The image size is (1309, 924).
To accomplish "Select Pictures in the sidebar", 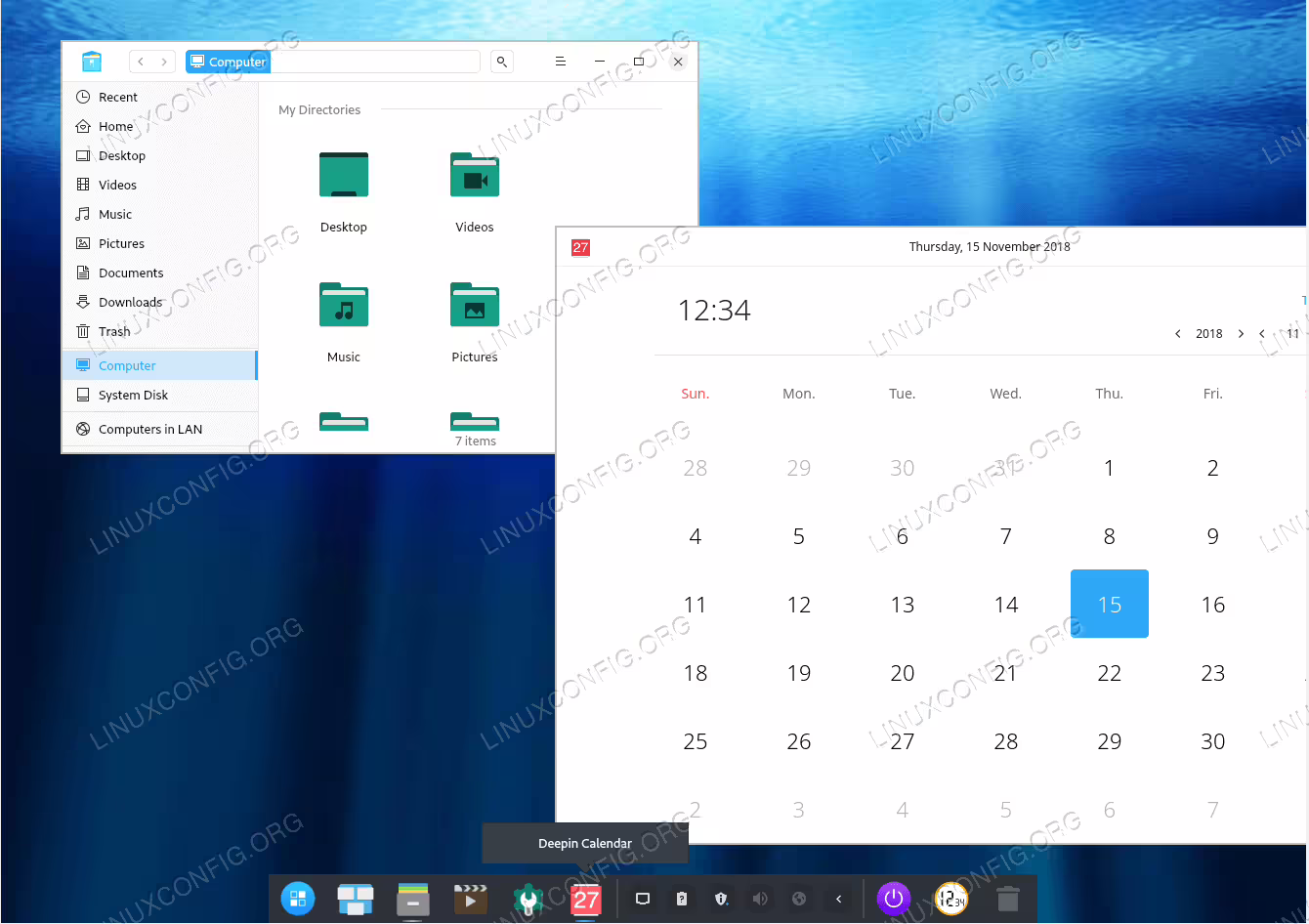I will (x=159, y=243).
